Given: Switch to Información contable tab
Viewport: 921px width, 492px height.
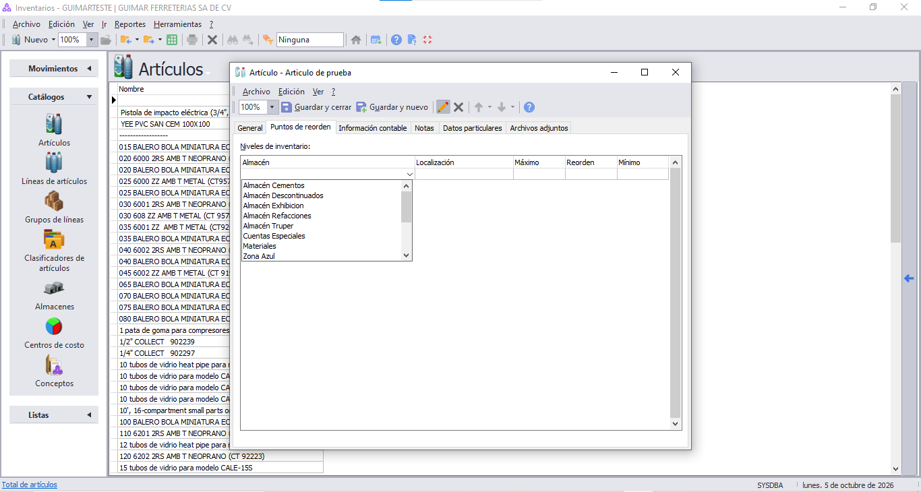Looking at the screenshot, I should pyautogui.click(x=372, y=128).
